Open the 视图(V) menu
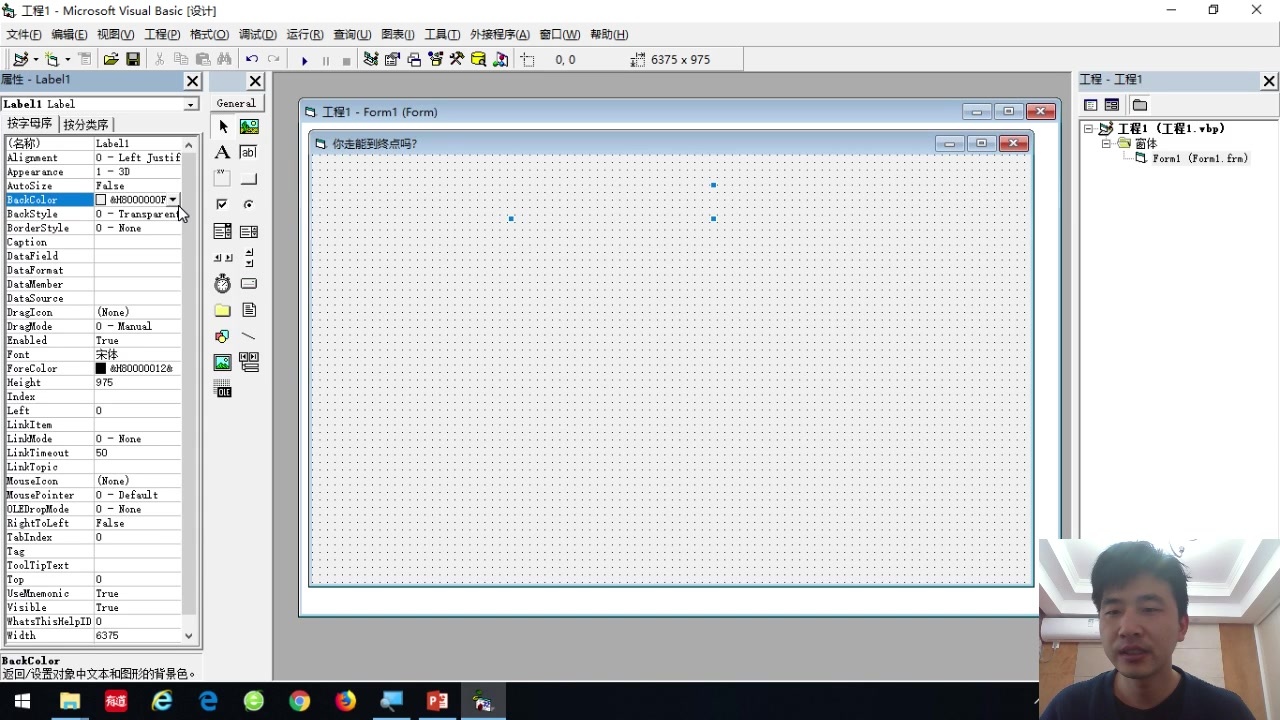Image resolution: width=1280 pixels, height=720 pixels. pyautogui.click(x=116, y=34)
